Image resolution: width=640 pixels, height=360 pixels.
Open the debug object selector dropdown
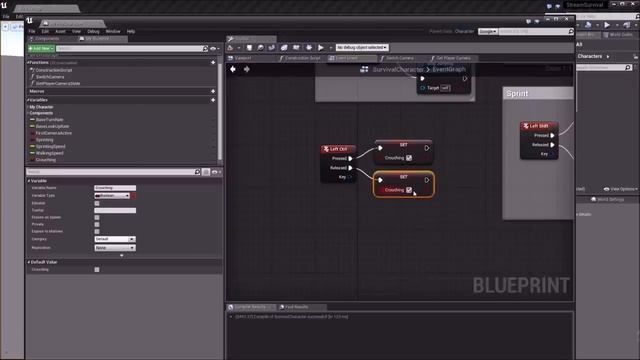362,48
